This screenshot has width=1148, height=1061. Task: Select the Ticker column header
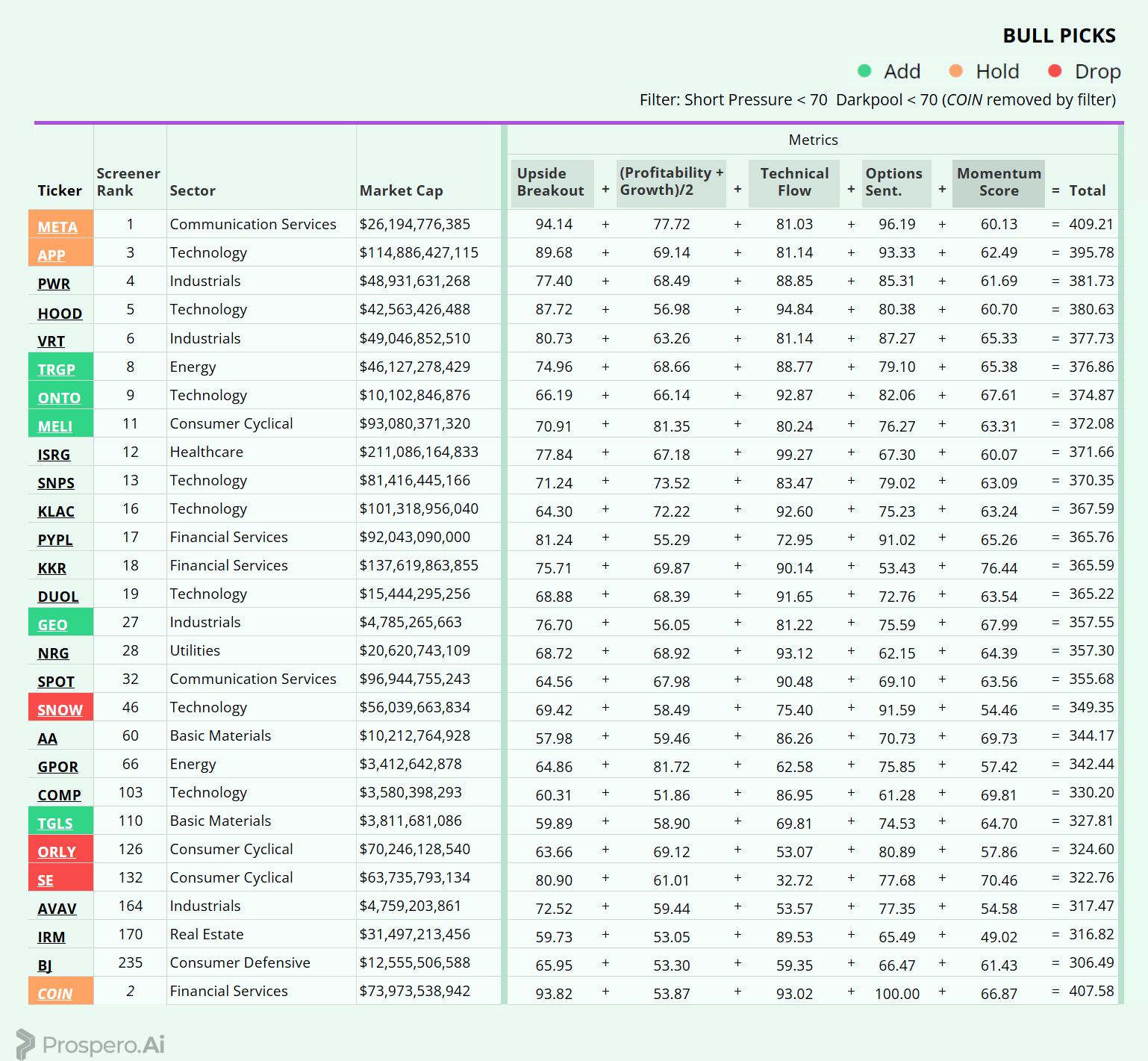[x=60, y=190]
